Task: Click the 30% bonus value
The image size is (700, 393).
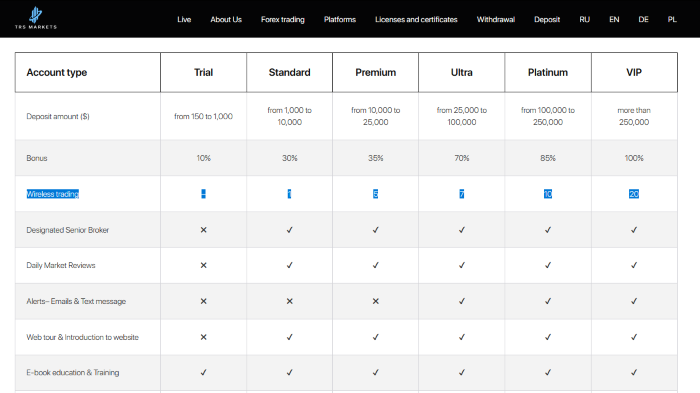Action: tap(289, 158)
